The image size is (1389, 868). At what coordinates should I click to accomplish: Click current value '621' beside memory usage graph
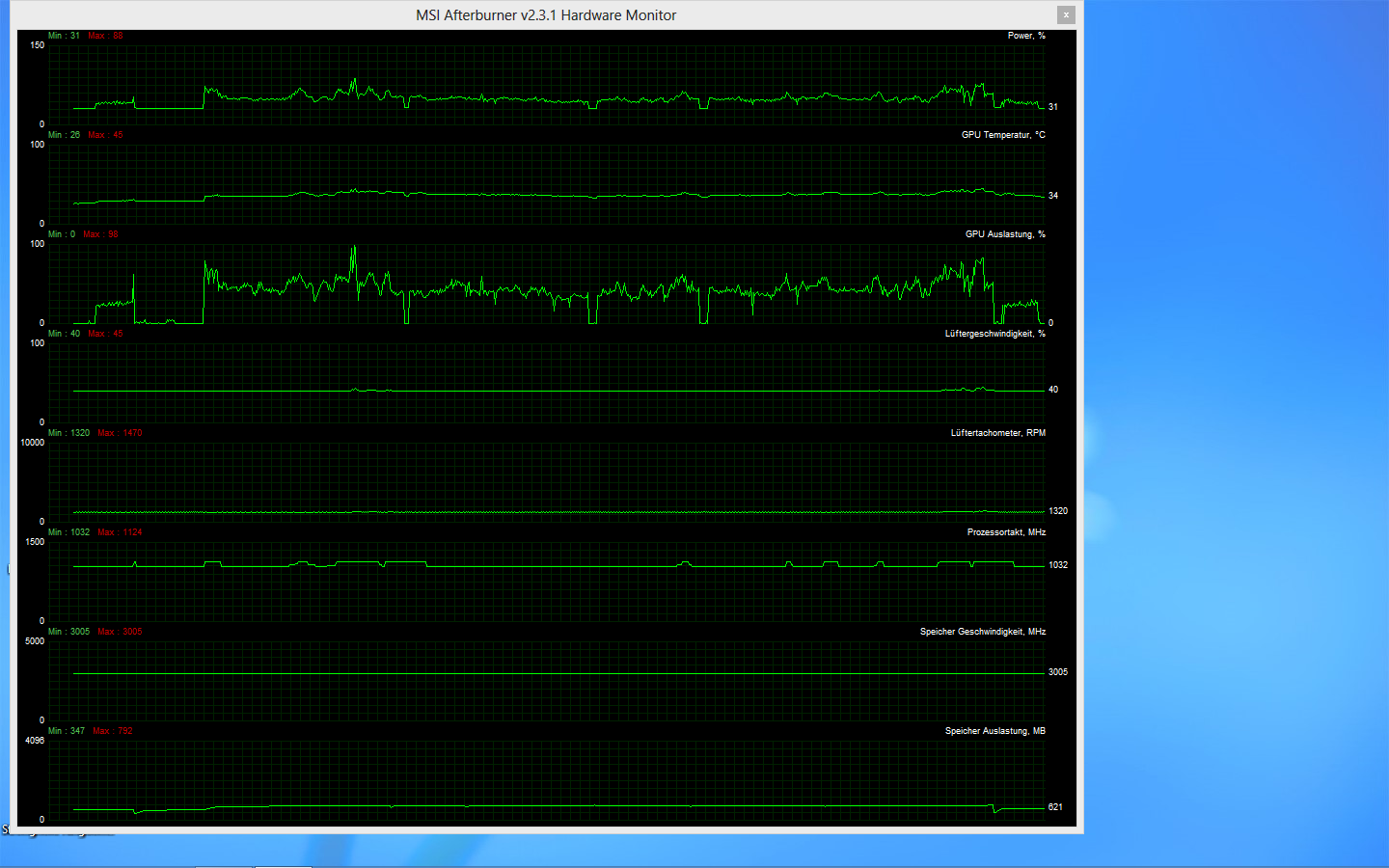coord(1055,807)
